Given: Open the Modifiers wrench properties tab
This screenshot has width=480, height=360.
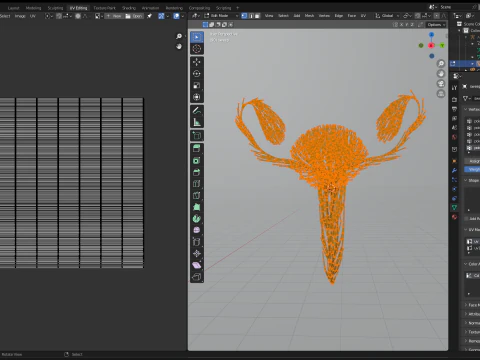Looking at the screenshot, I should click(454, 170).
